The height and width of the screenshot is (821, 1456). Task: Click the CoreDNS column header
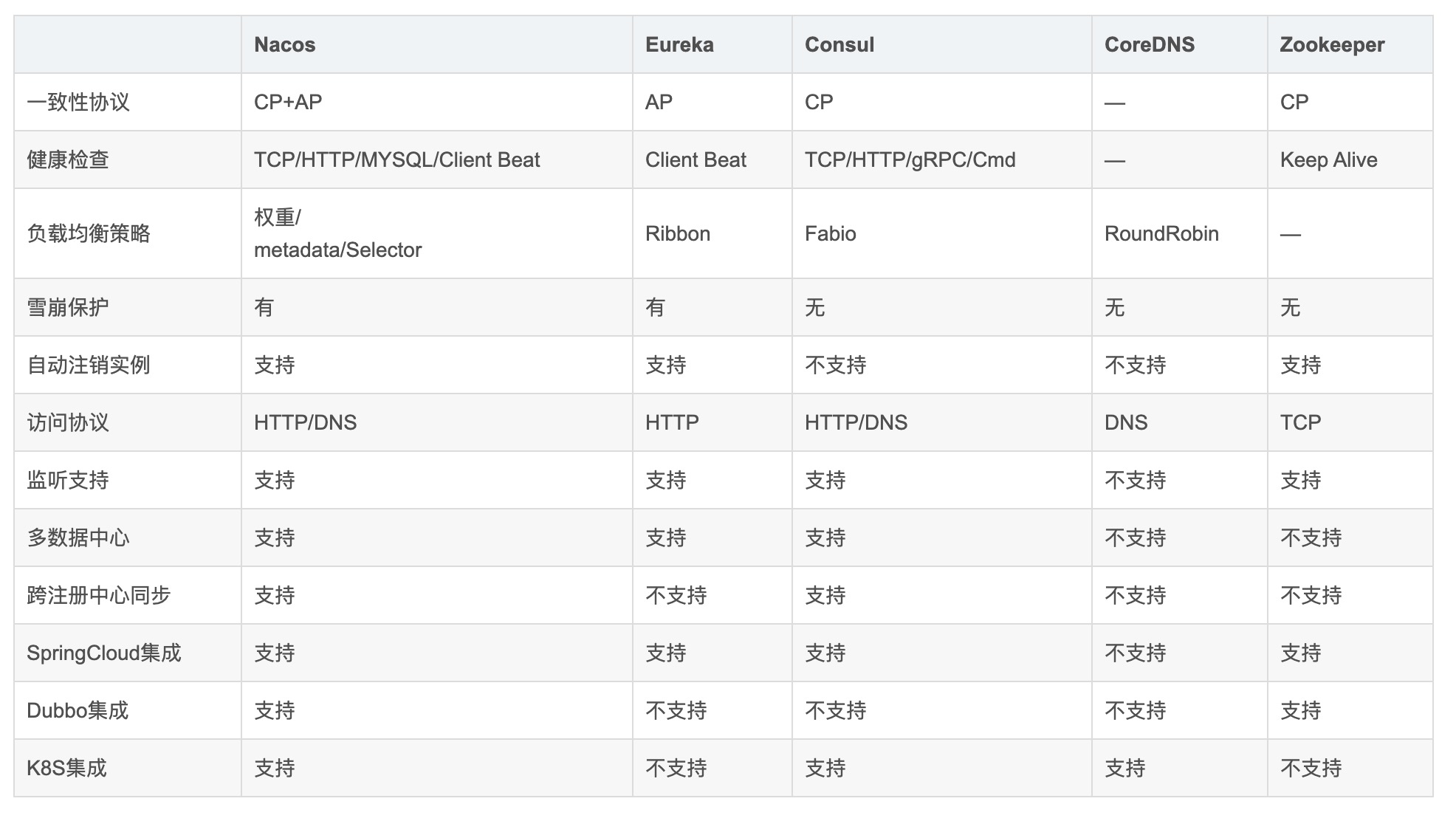pos(1149,45)
